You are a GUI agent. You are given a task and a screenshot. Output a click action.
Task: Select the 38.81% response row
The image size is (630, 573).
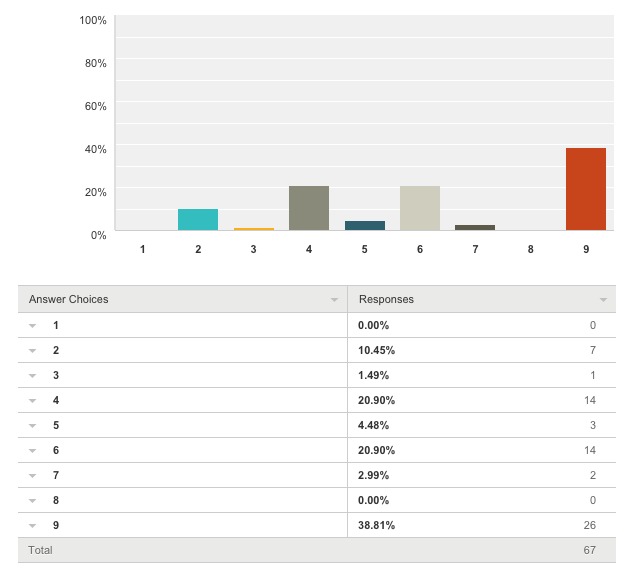tap(377, 526)
